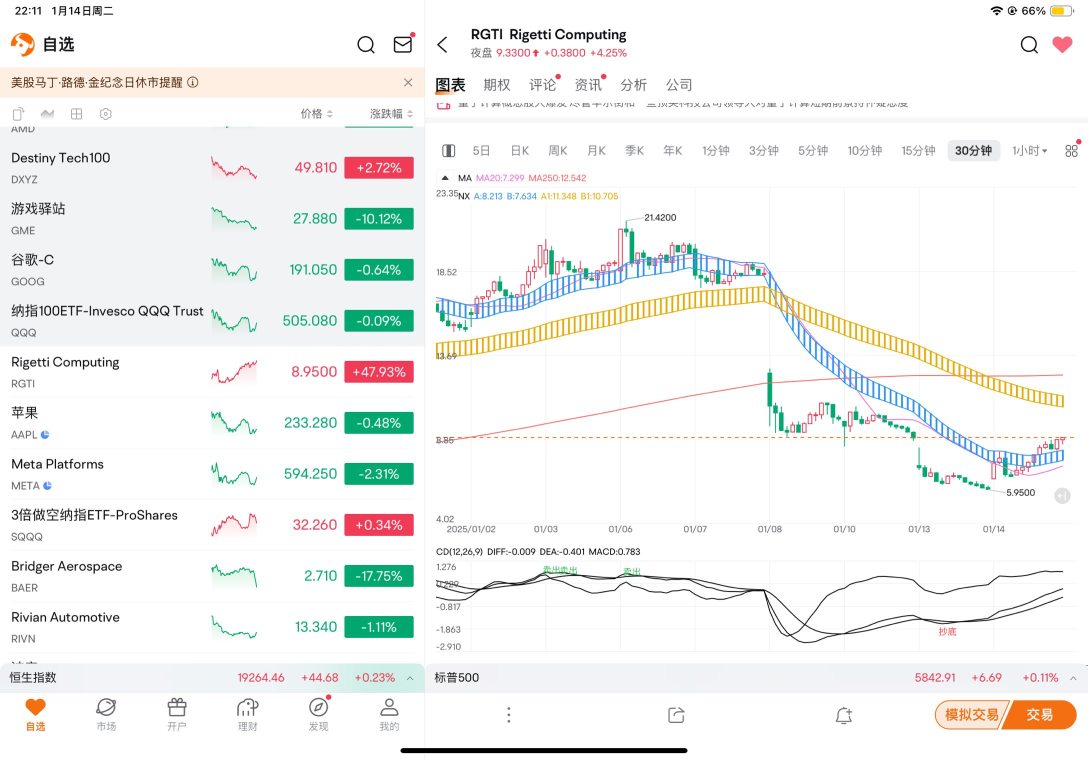Tap the CD(12,26,9) indicator label
This screenshot has width=1088, height=760.
459,552
